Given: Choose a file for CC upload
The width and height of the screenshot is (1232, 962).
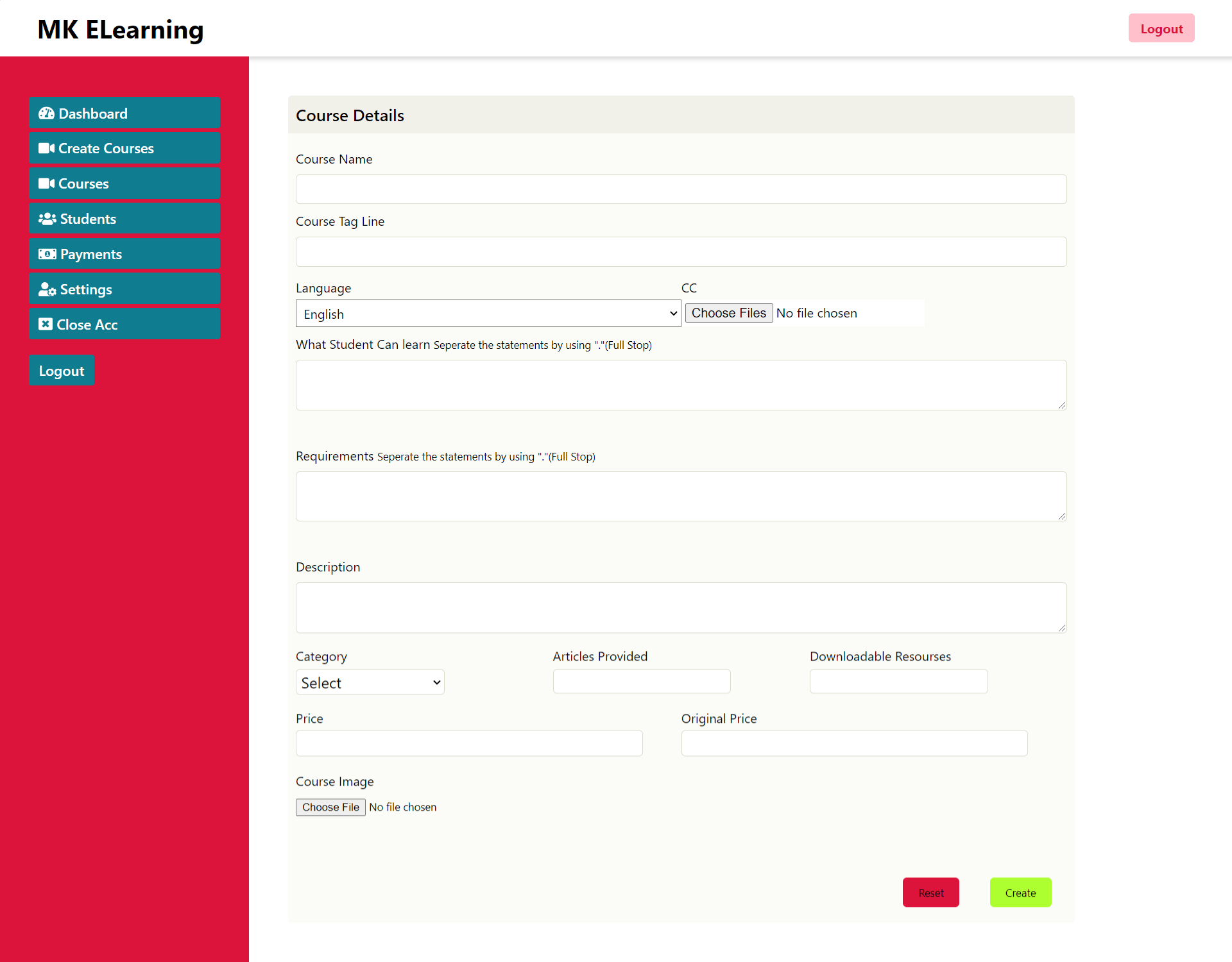Looking at the screenshot, I should tap(727, 313).
